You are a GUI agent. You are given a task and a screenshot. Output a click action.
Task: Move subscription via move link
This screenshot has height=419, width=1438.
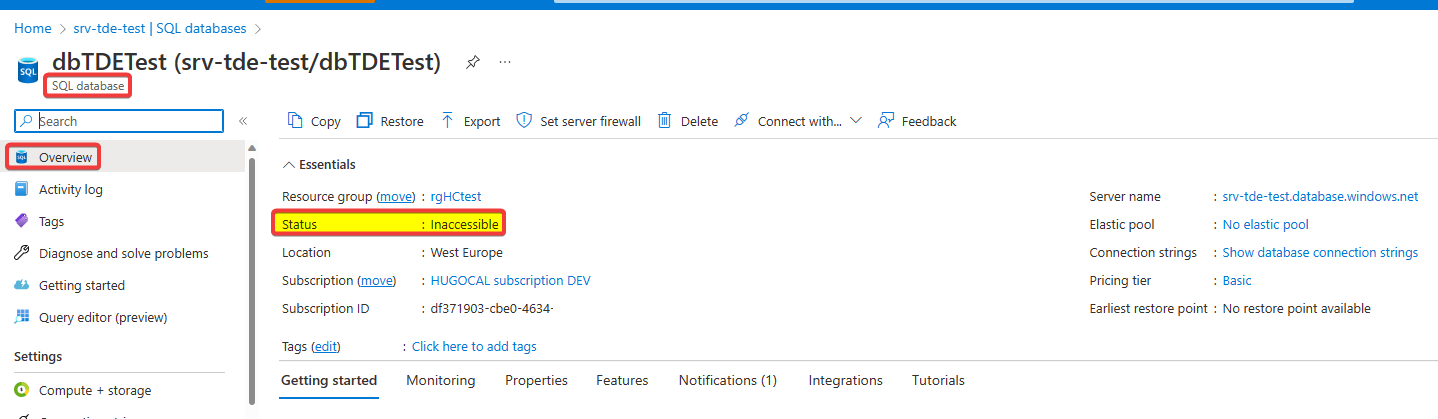coord(376,280)
